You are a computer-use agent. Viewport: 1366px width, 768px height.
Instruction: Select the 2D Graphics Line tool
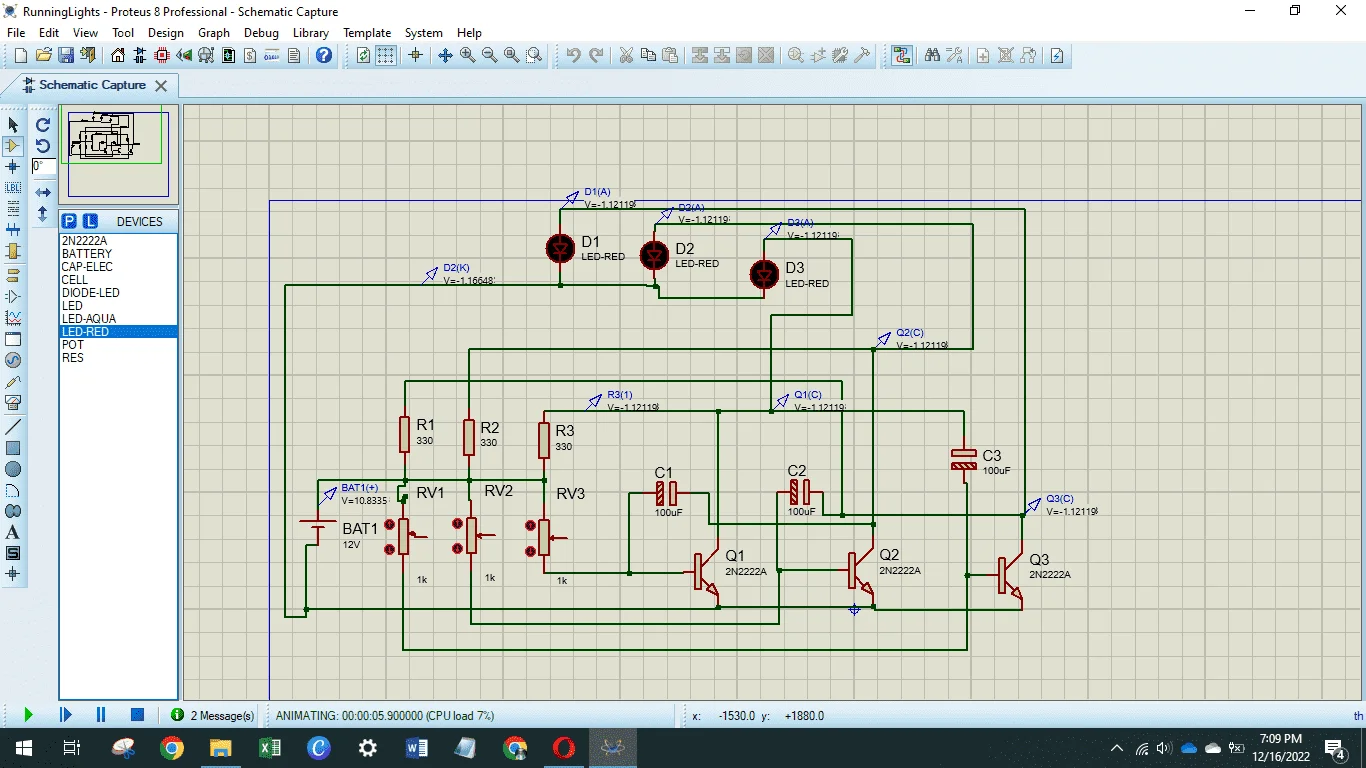pyautogui.click(x=13, y=427)
